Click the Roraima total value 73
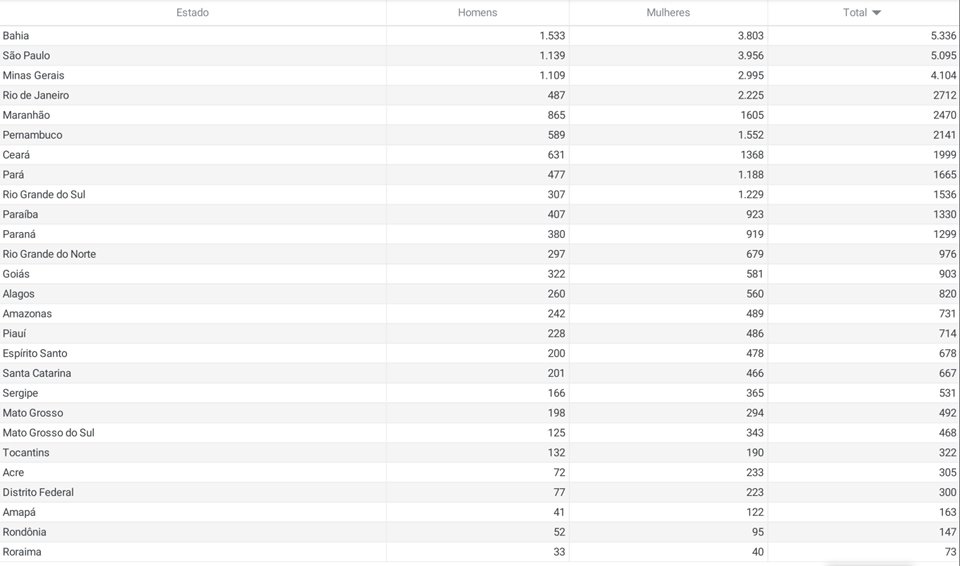This screenshot has height=566, width=960. [x=950, y=551]
